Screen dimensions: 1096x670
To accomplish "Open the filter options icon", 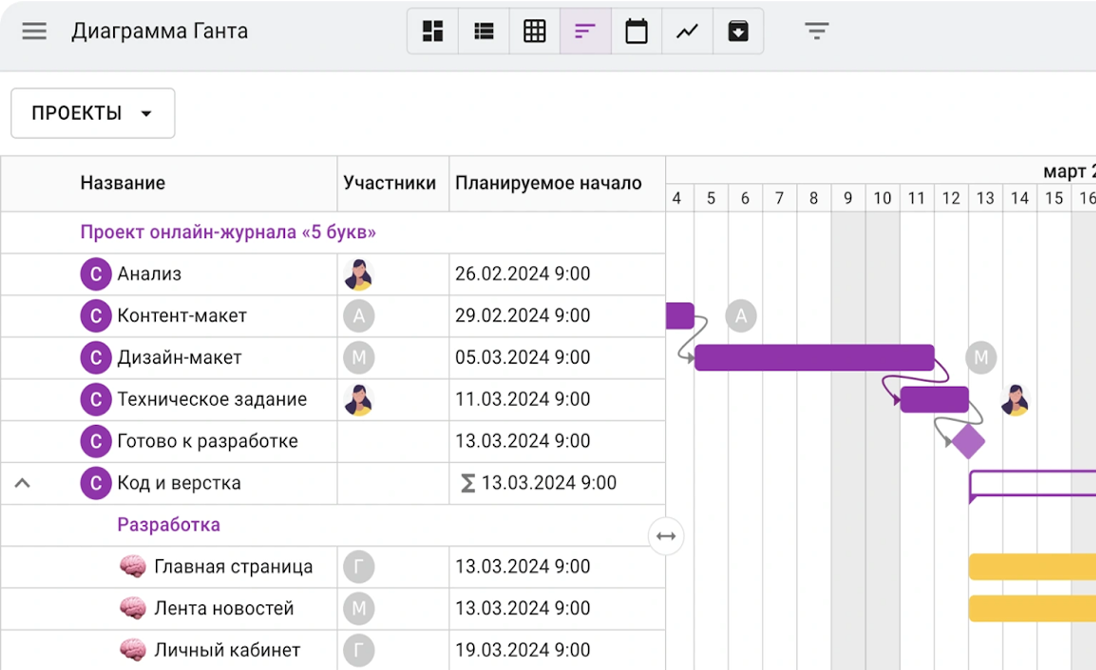I will (x=817, y=32).
